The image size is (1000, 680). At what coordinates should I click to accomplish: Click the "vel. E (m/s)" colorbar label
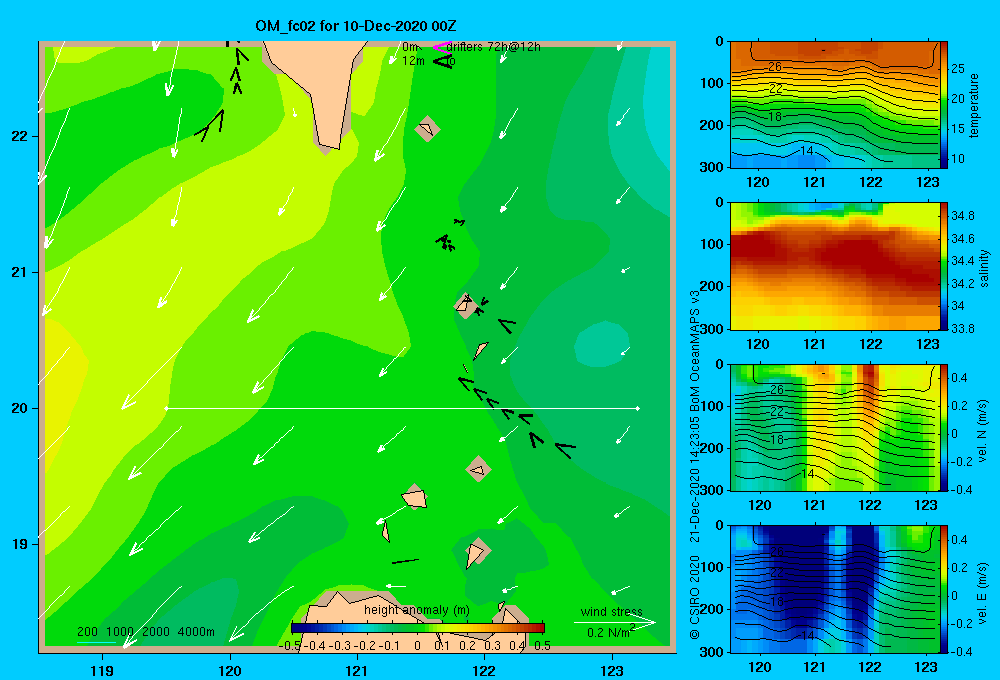click(x=983, y=593)
